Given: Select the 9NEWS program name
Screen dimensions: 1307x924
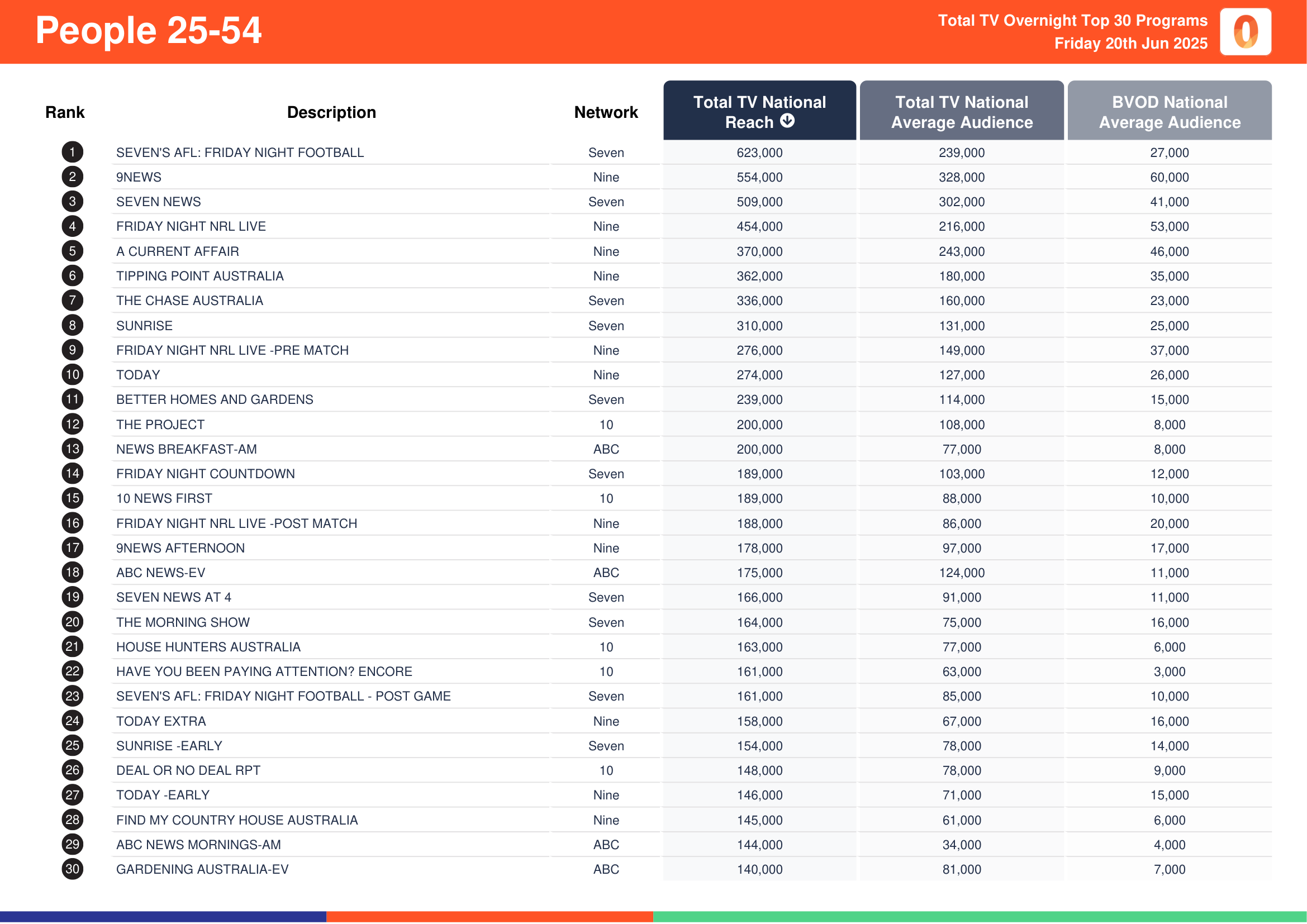Looking at the screenshot, I should [139, 178].
